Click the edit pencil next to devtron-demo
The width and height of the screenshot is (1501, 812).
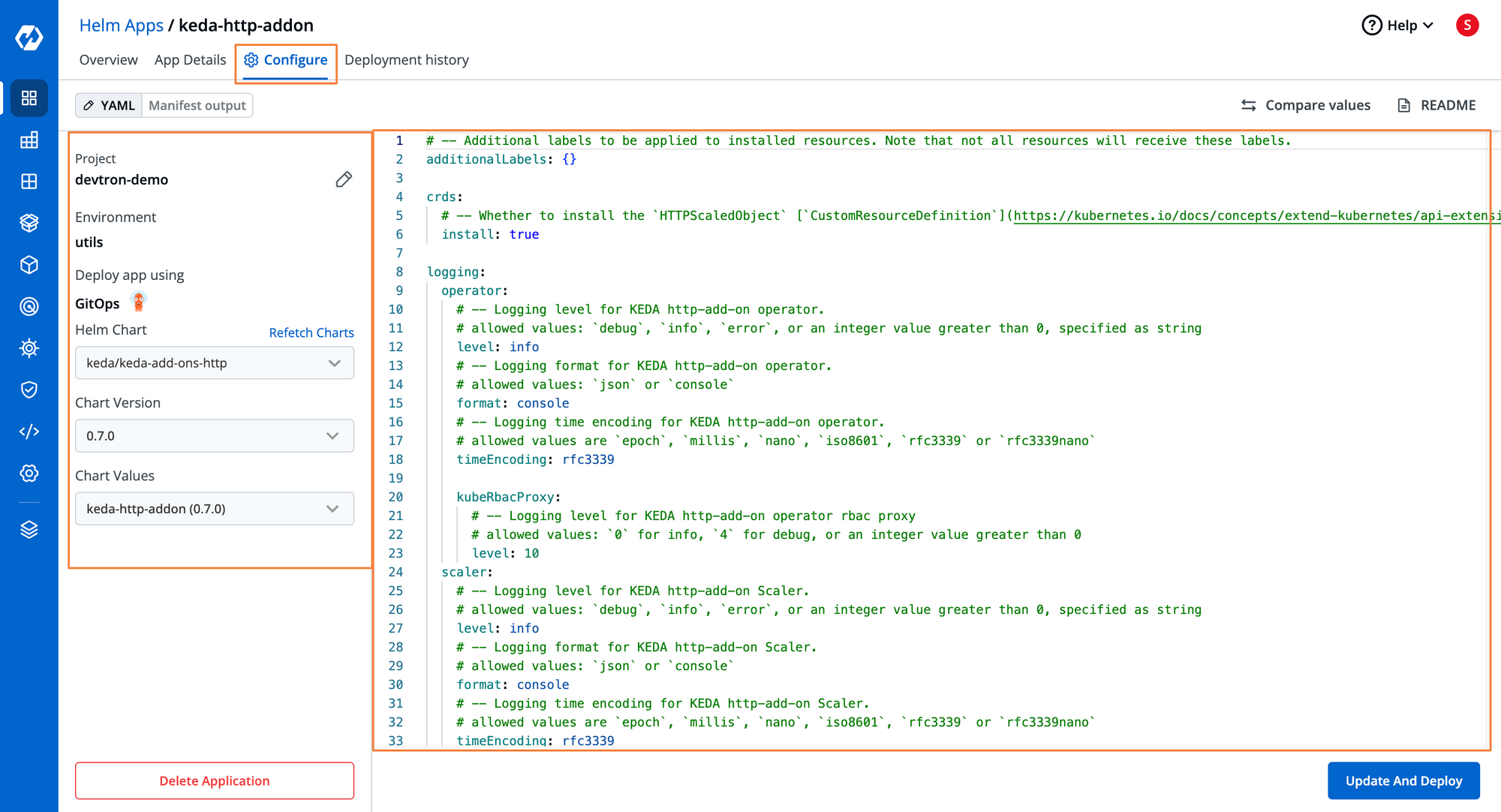coord(344,179)
